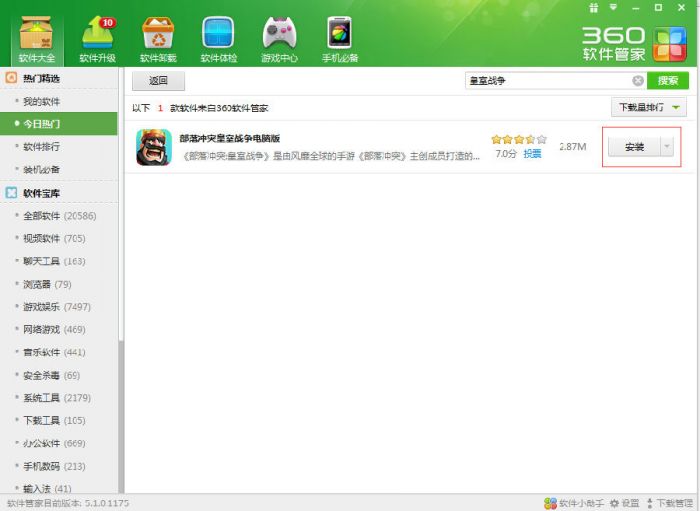Open 下载管理 download manager

click(x=669, y=503)
